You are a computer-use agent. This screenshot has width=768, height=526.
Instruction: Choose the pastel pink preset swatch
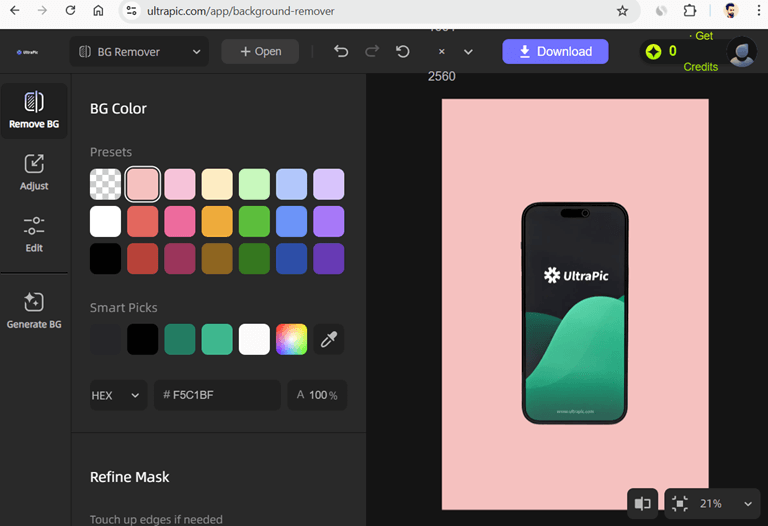point(180,184)
